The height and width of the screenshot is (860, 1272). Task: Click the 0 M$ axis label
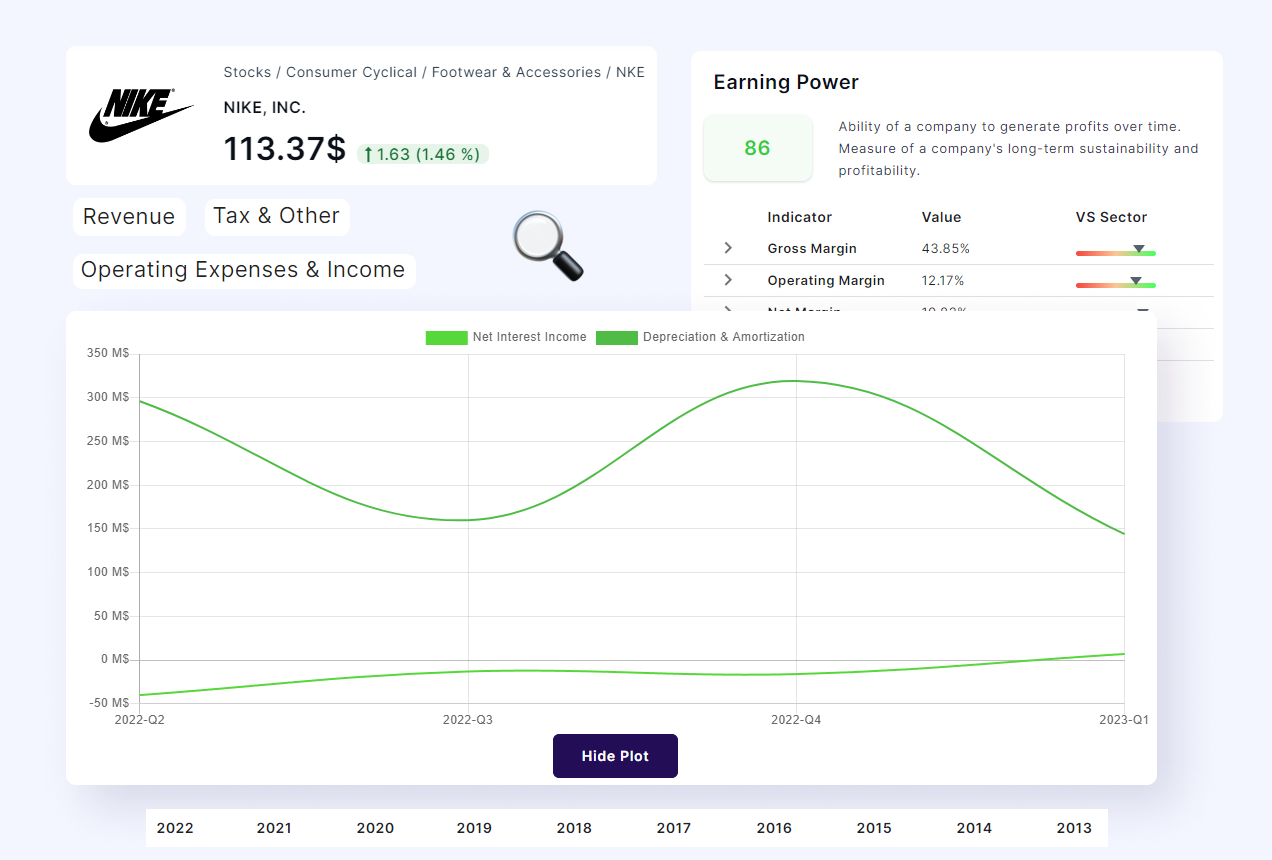click(113, 659)
